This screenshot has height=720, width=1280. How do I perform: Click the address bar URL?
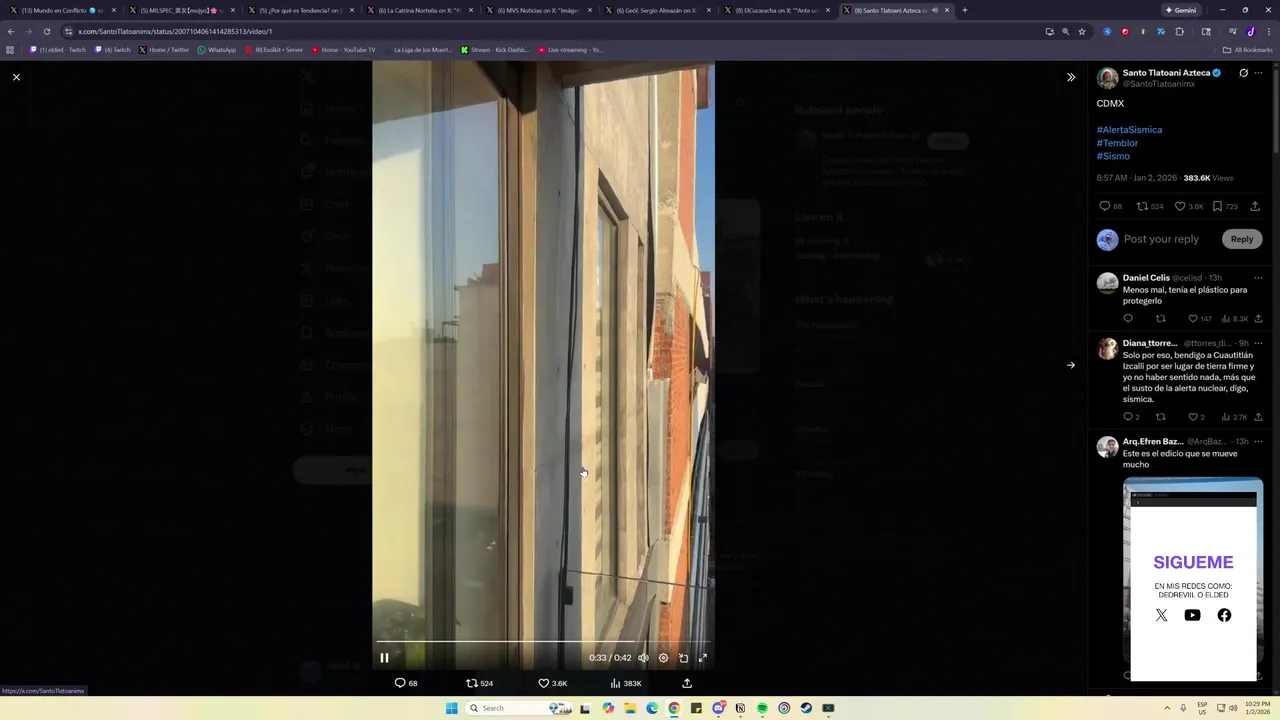175,31
